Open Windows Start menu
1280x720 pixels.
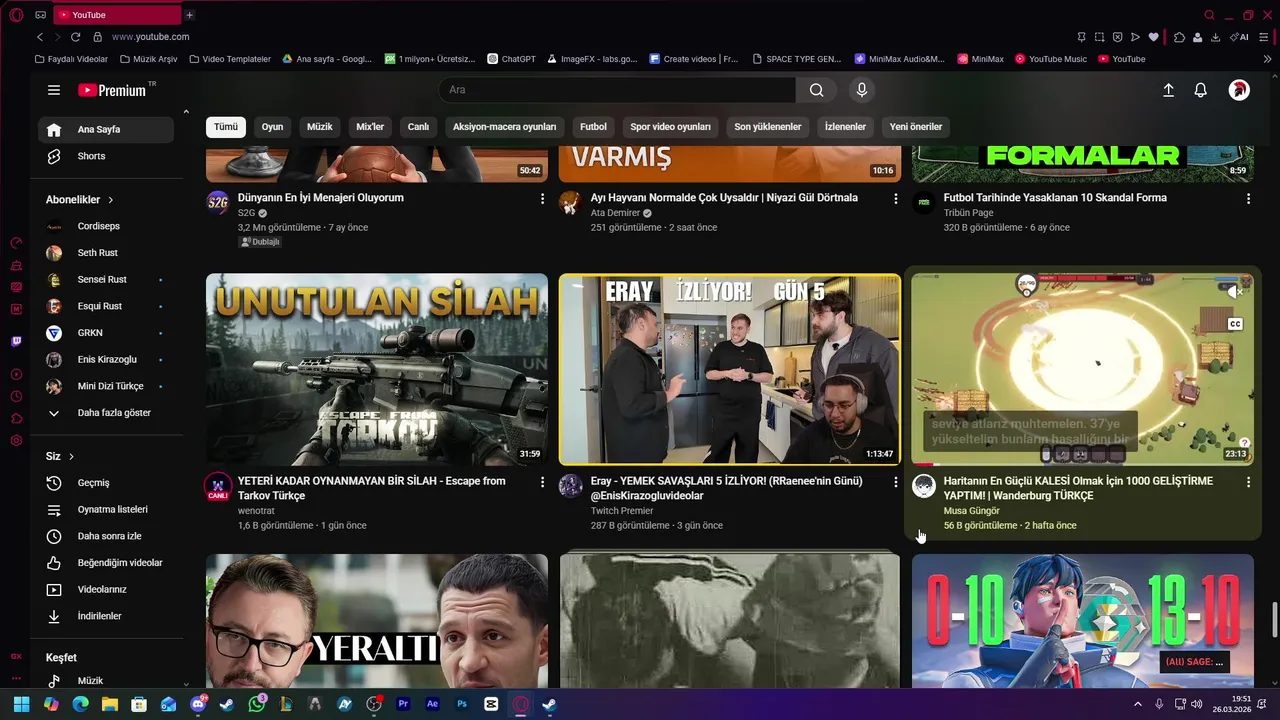pos(21,704)
